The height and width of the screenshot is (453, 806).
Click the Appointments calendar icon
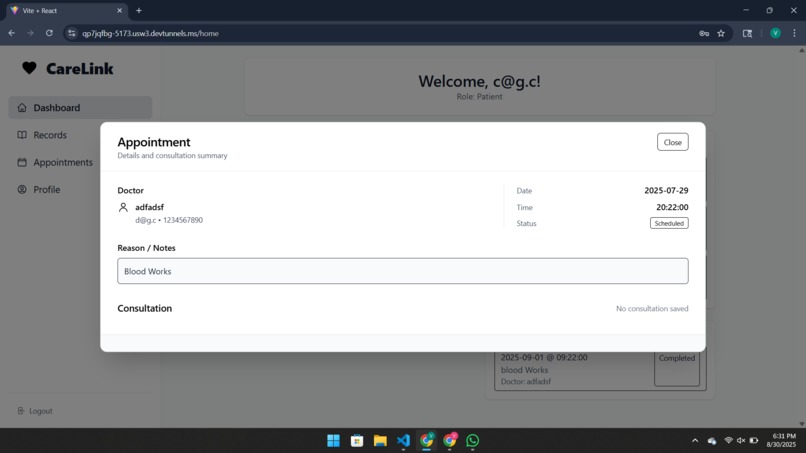(22, 162)
